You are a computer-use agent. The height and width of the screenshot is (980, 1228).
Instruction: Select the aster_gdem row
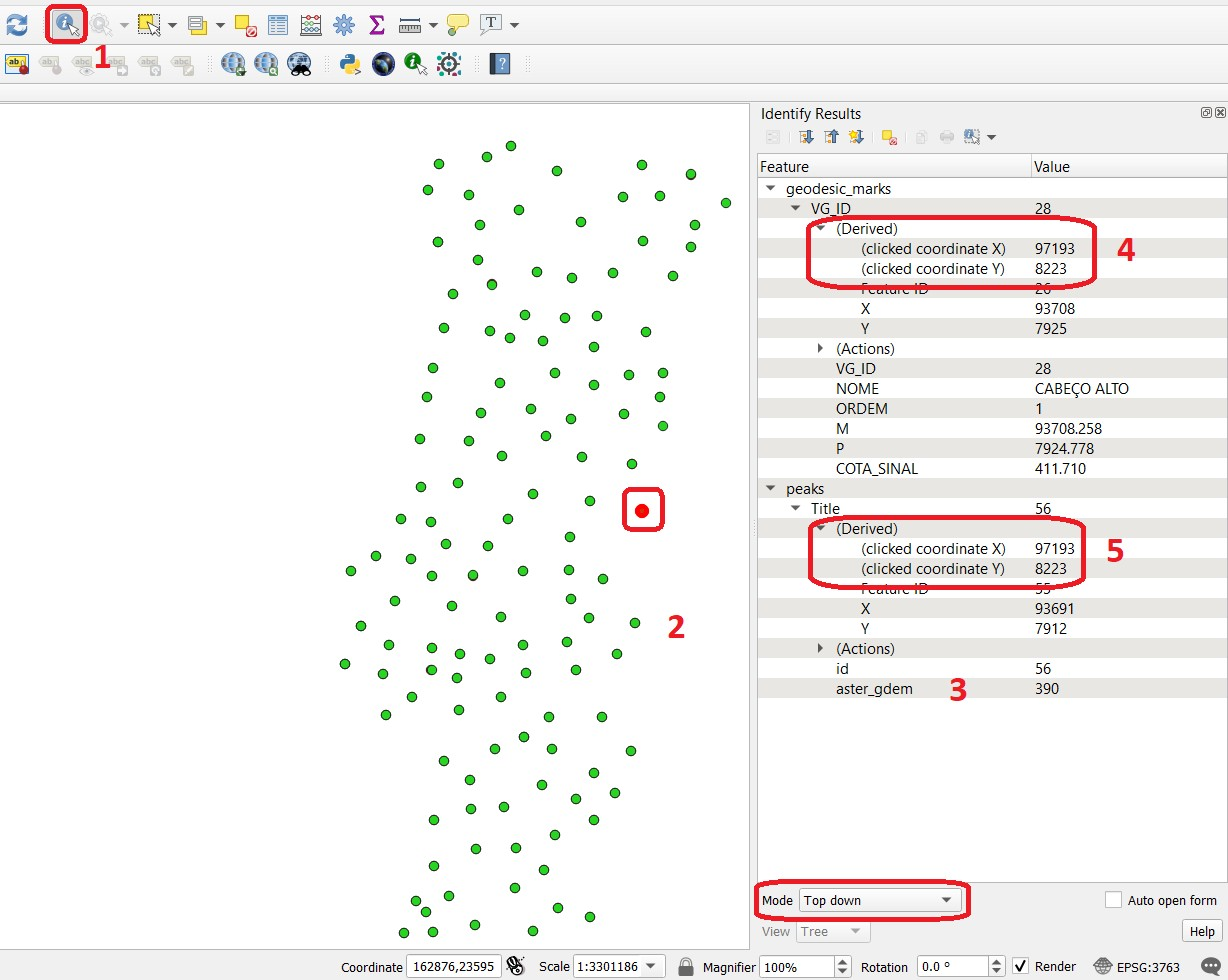(992, 688)
